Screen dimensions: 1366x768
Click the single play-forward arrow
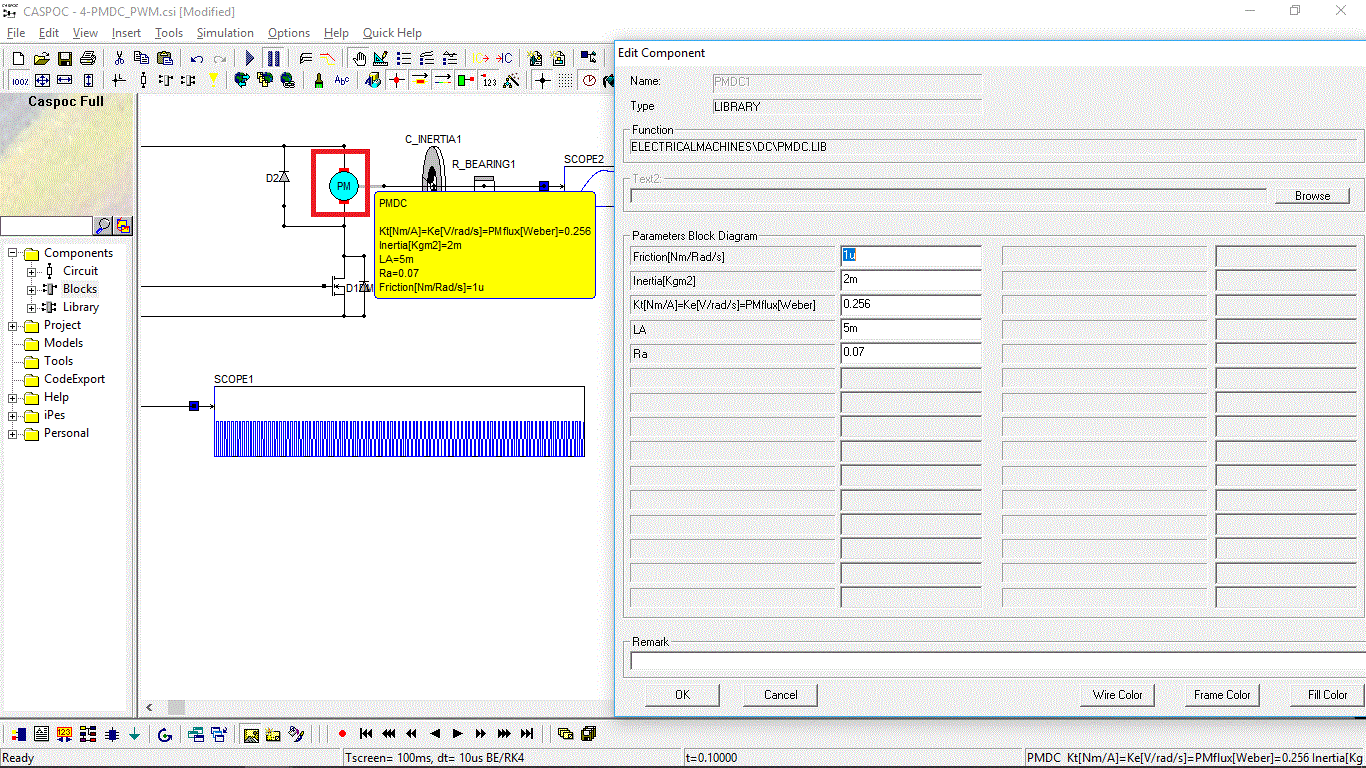[458, 734]
